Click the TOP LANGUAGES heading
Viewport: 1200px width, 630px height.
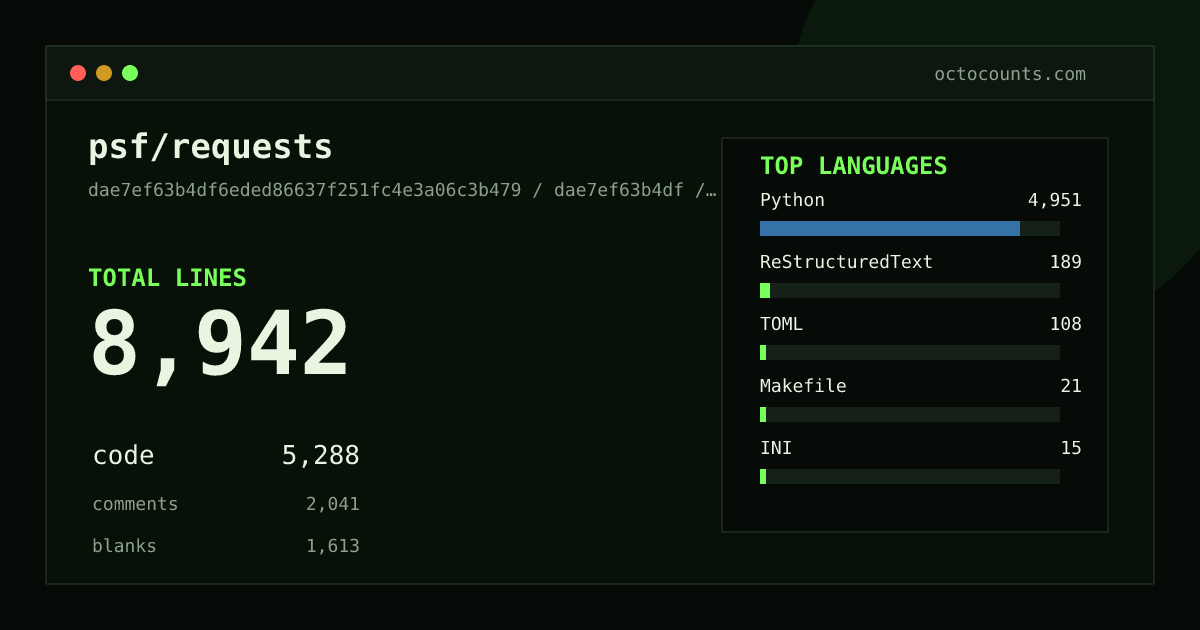pos(853,166)
